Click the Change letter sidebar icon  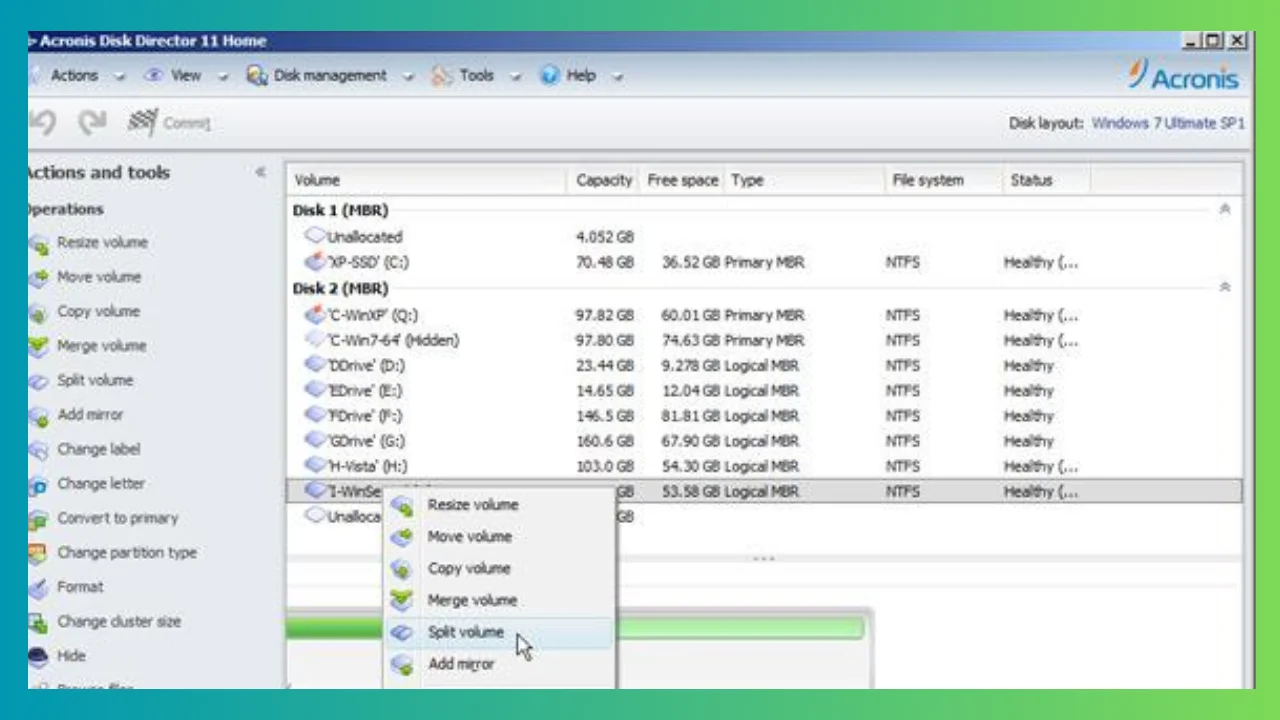click(39, 485)
